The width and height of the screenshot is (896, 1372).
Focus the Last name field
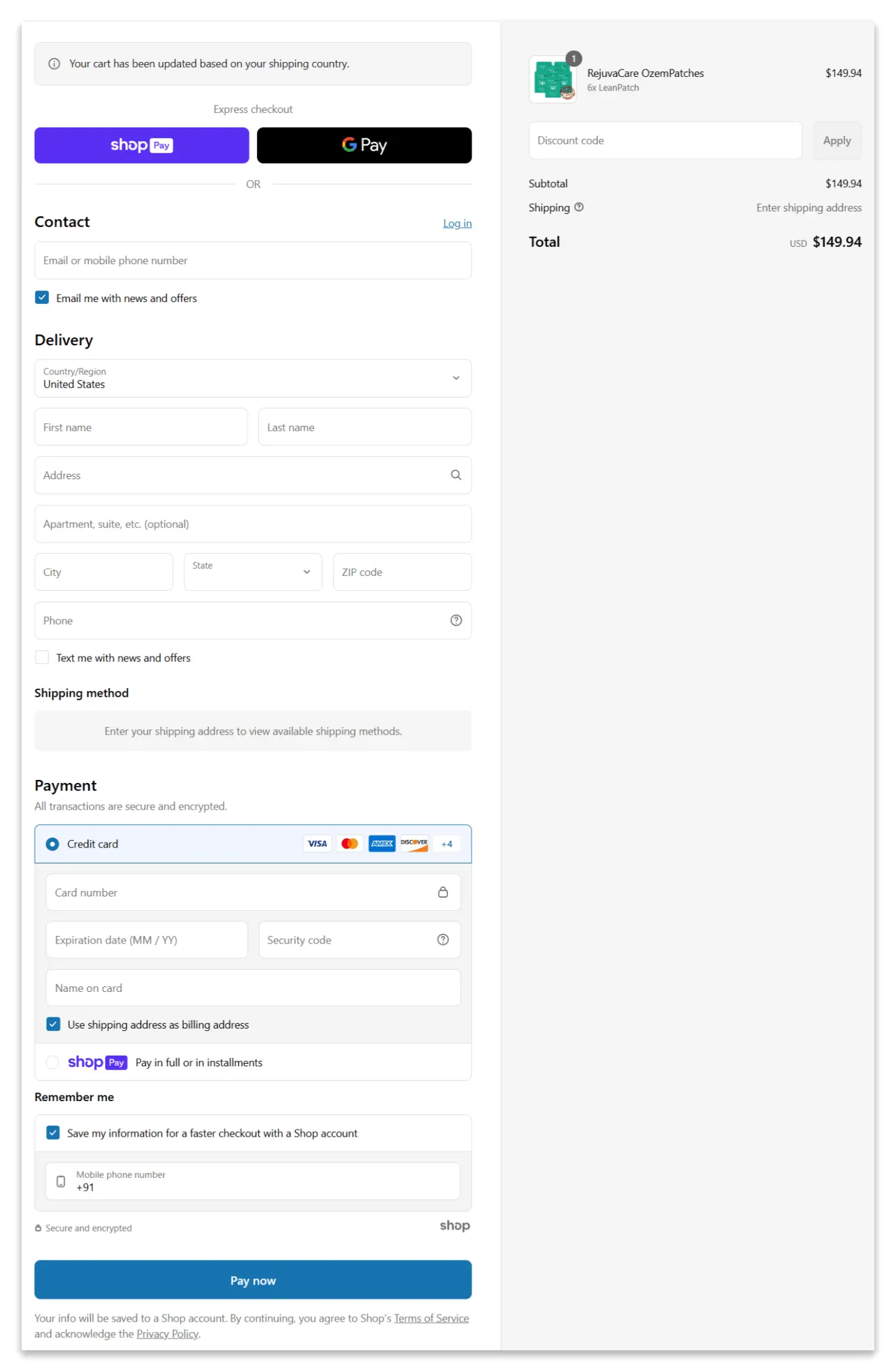pos(365,427)
